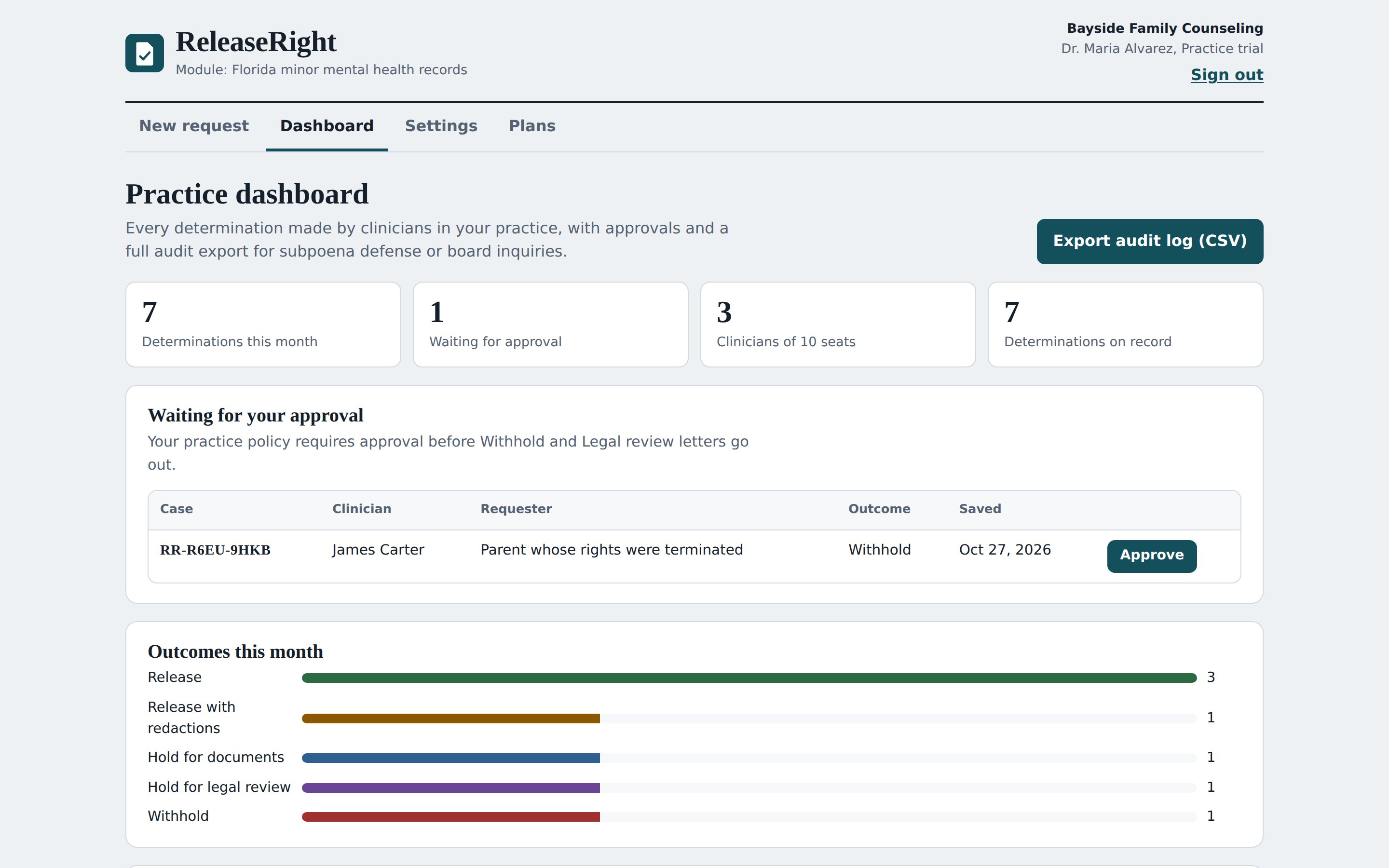
Task: Export the audit log as CSV
Action: [1150, 241]
